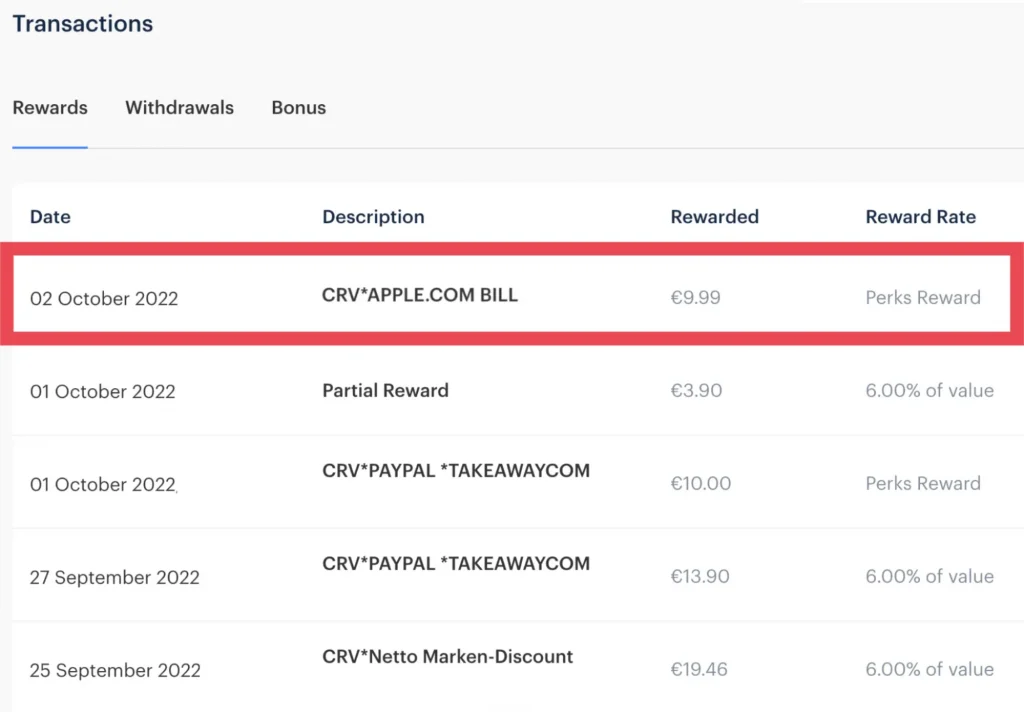Click the TAKEAWAYCOM transaction from 27 September
1024x712 pixels.
pos(456,564)
